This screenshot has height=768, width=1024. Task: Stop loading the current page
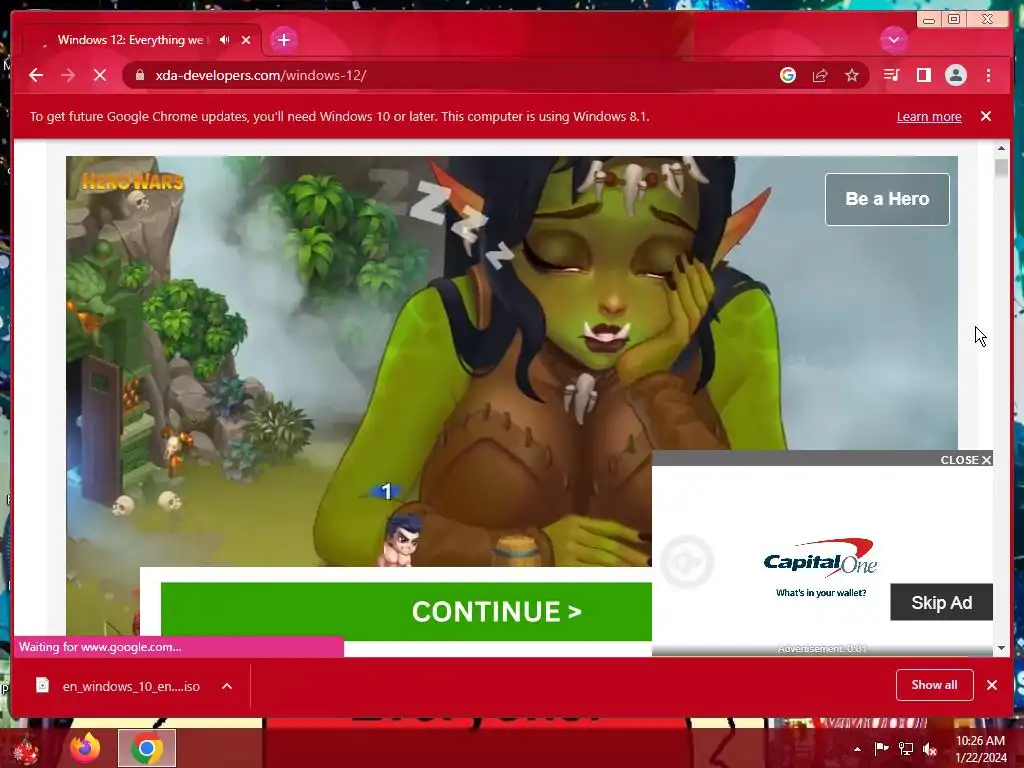click(100, 75)
